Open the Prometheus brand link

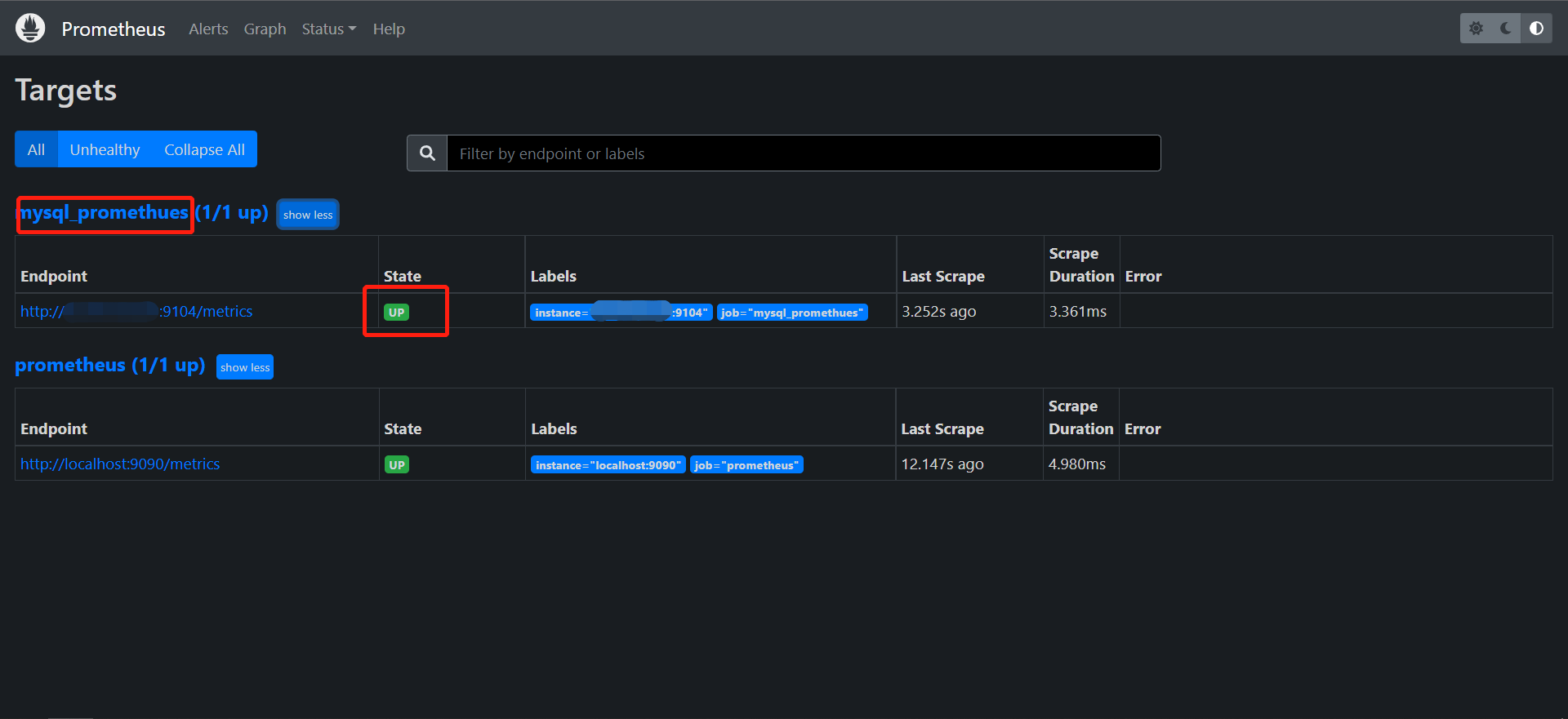click(113, 29)
